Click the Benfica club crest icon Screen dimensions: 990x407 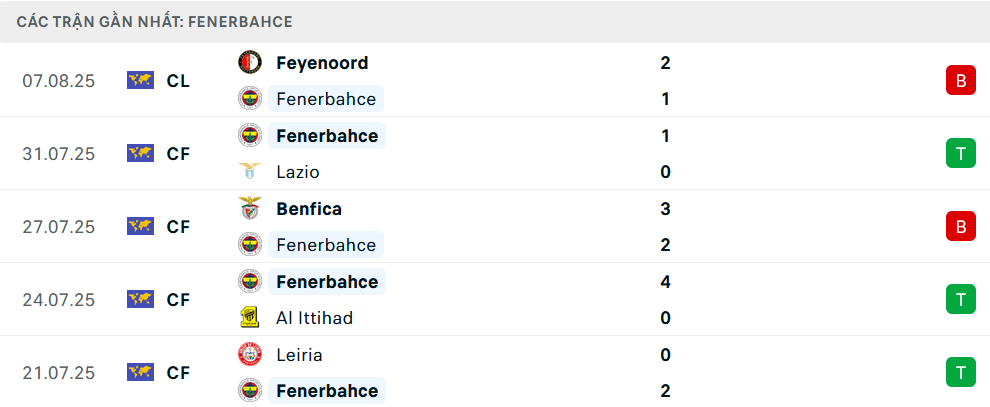(x=250, y=209)
